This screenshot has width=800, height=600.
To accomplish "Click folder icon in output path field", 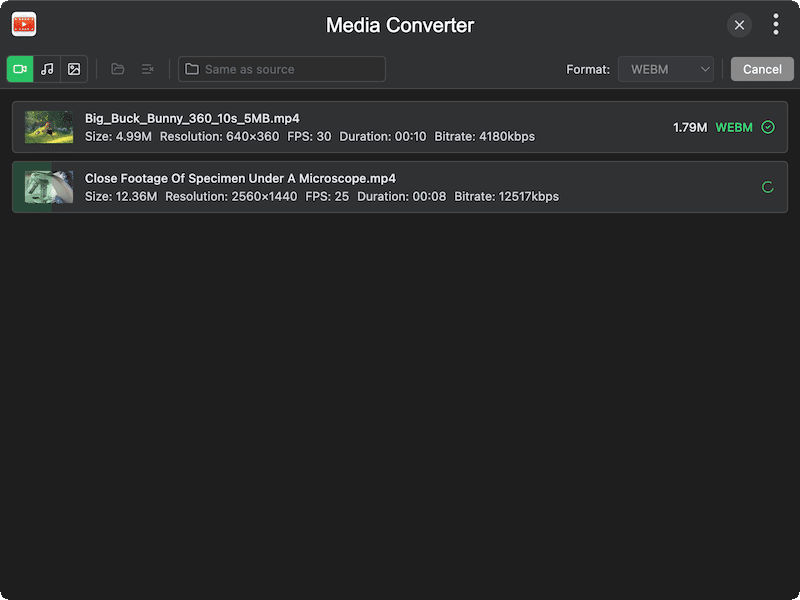I will (191, 69).
